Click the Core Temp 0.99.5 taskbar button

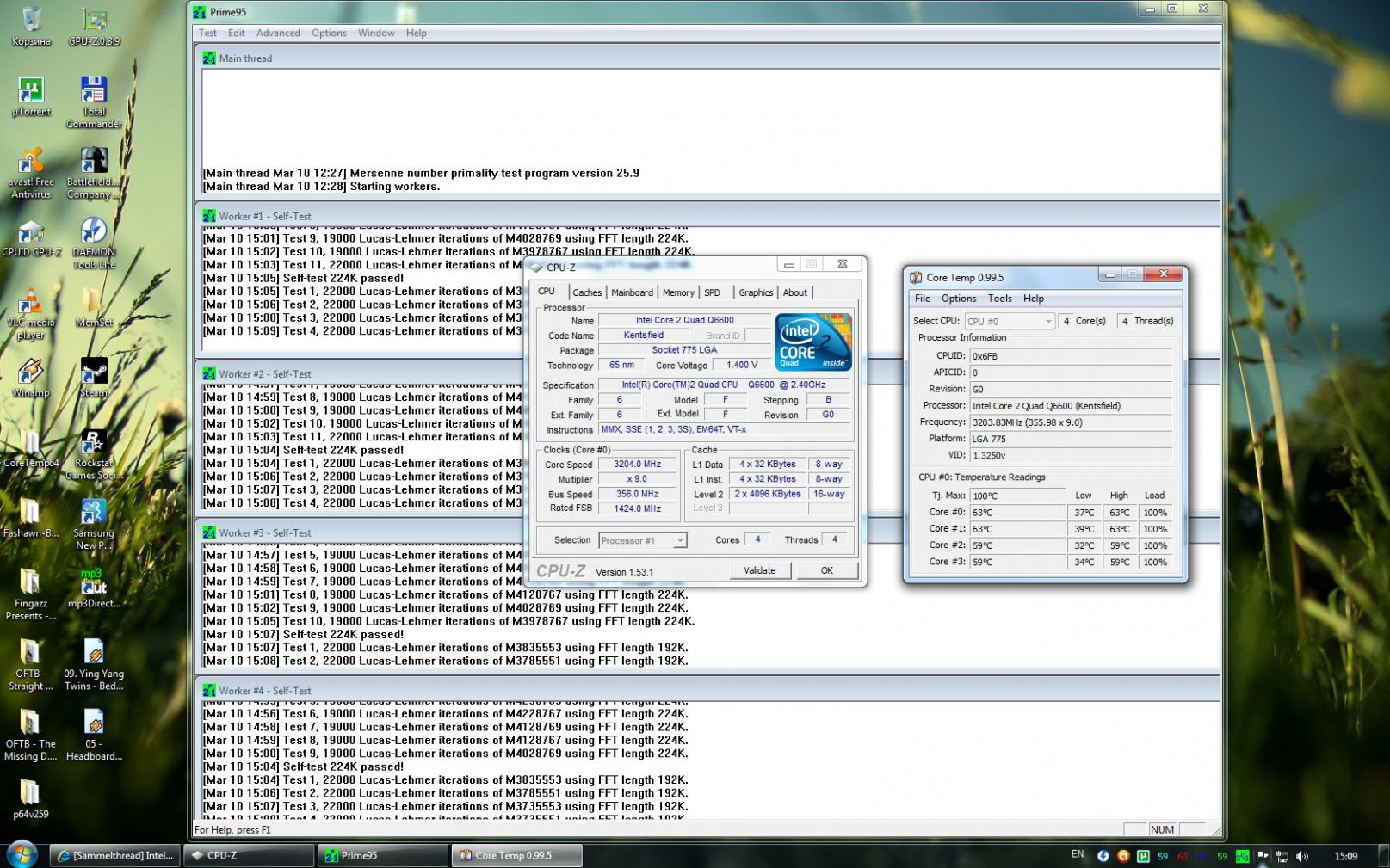click(516, 855)
